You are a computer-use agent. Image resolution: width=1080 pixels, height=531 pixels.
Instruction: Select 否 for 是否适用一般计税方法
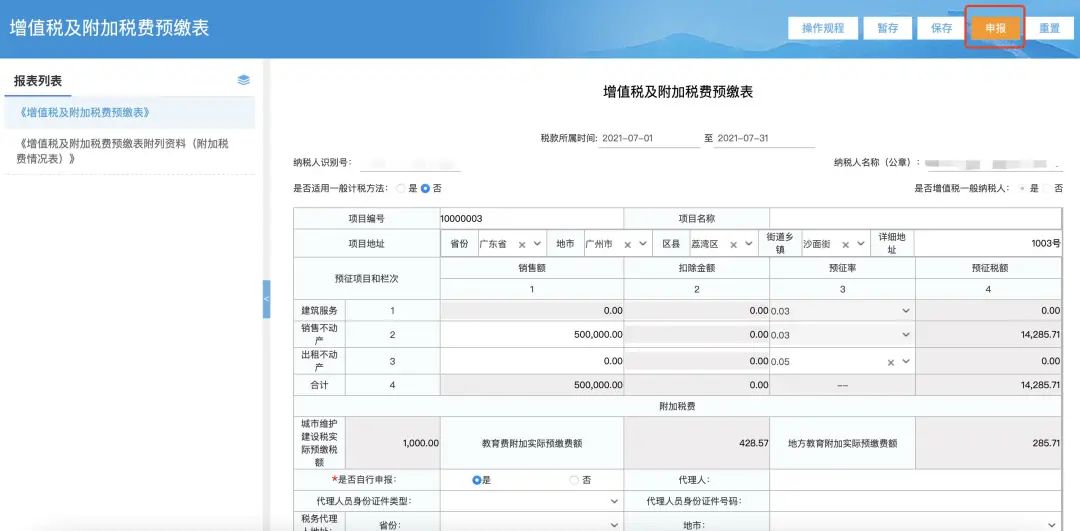click(425, 188)
